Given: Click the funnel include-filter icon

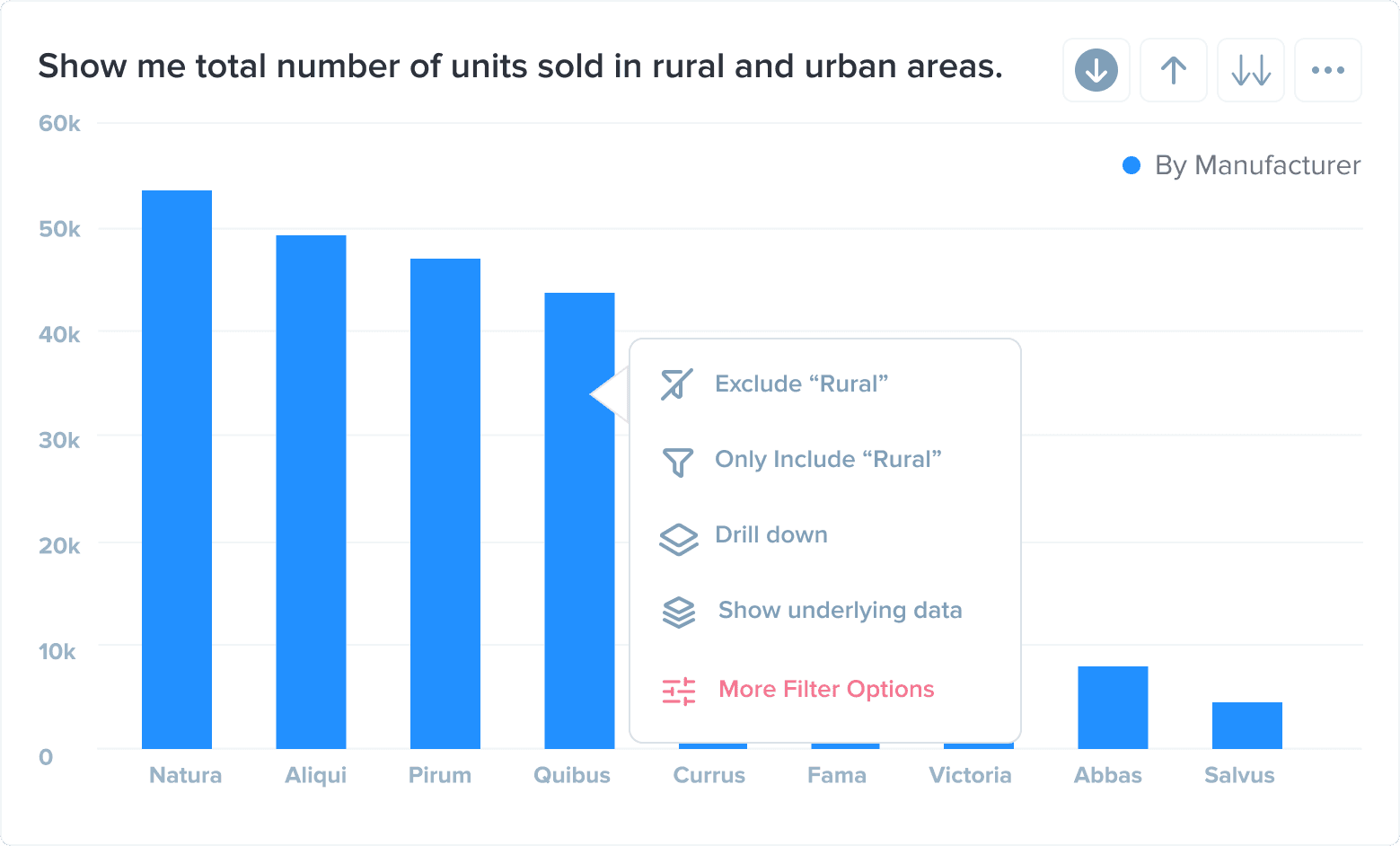Looking at the screenshot, I should [677, 462].
